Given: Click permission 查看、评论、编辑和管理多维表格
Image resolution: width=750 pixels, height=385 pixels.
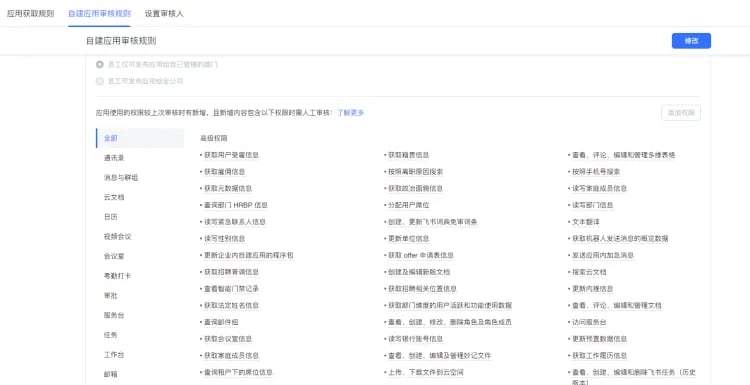Looking at the screenshot, I should click(x=624, y=155).
